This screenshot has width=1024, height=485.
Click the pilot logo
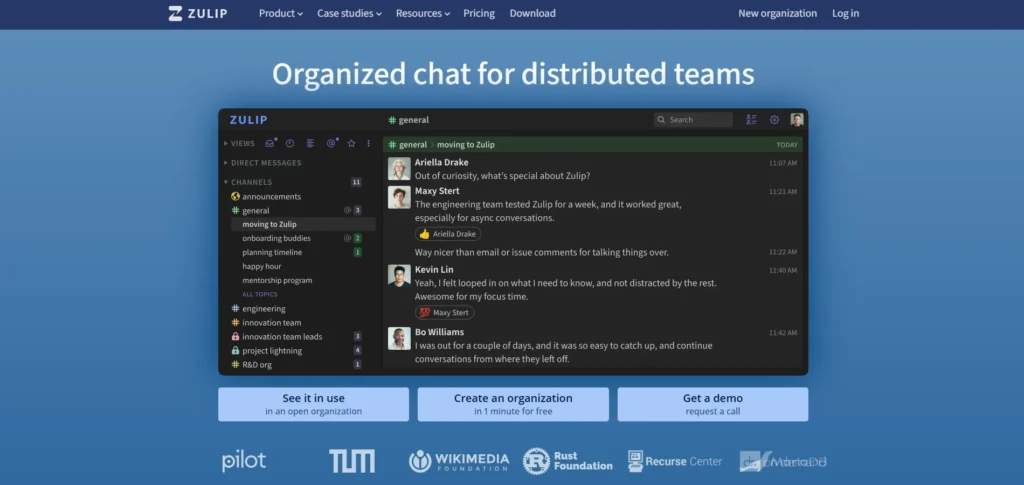244,461
